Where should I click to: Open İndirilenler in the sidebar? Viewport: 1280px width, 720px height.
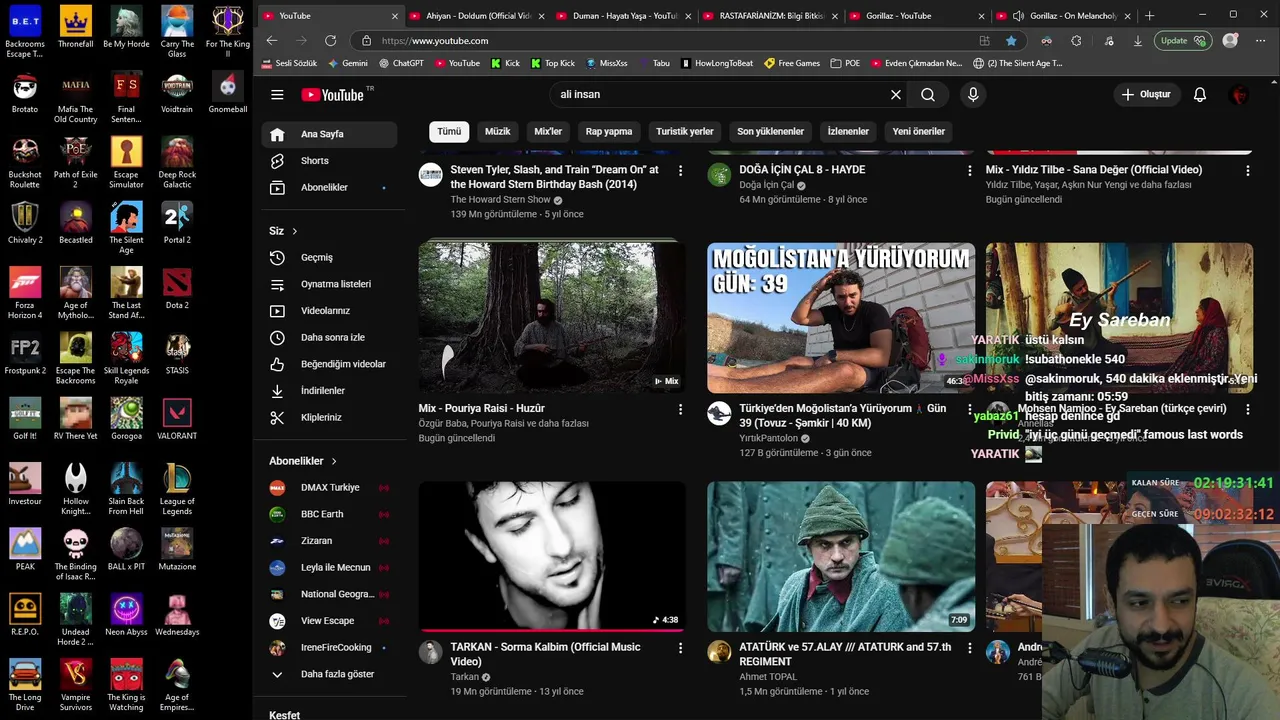(x=329, y=390)
